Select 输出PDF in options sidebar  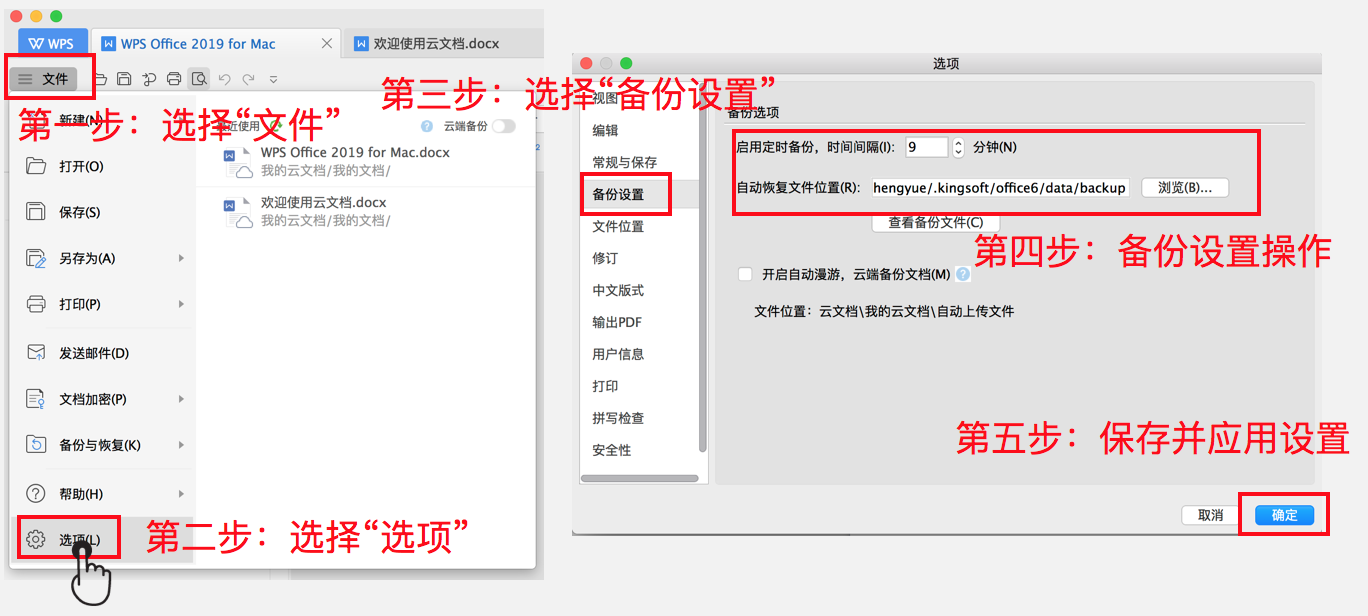click(617, 322)
